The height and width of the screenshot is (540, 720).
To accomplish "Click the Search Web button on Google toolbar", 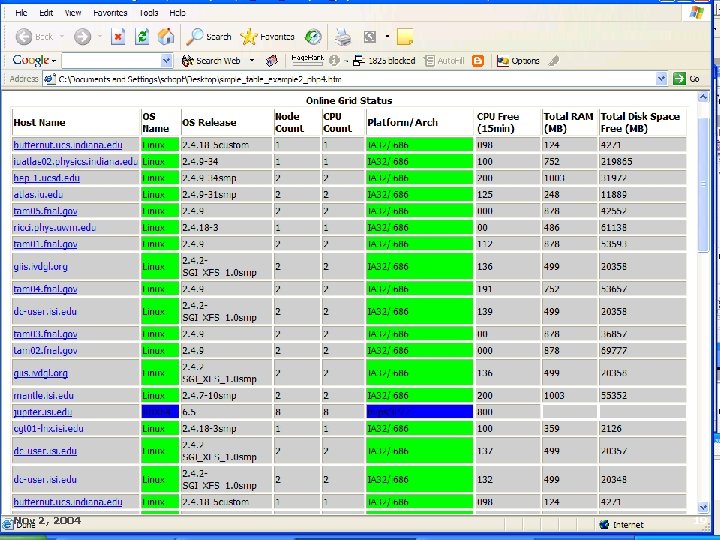I will (x=211, y=61).
